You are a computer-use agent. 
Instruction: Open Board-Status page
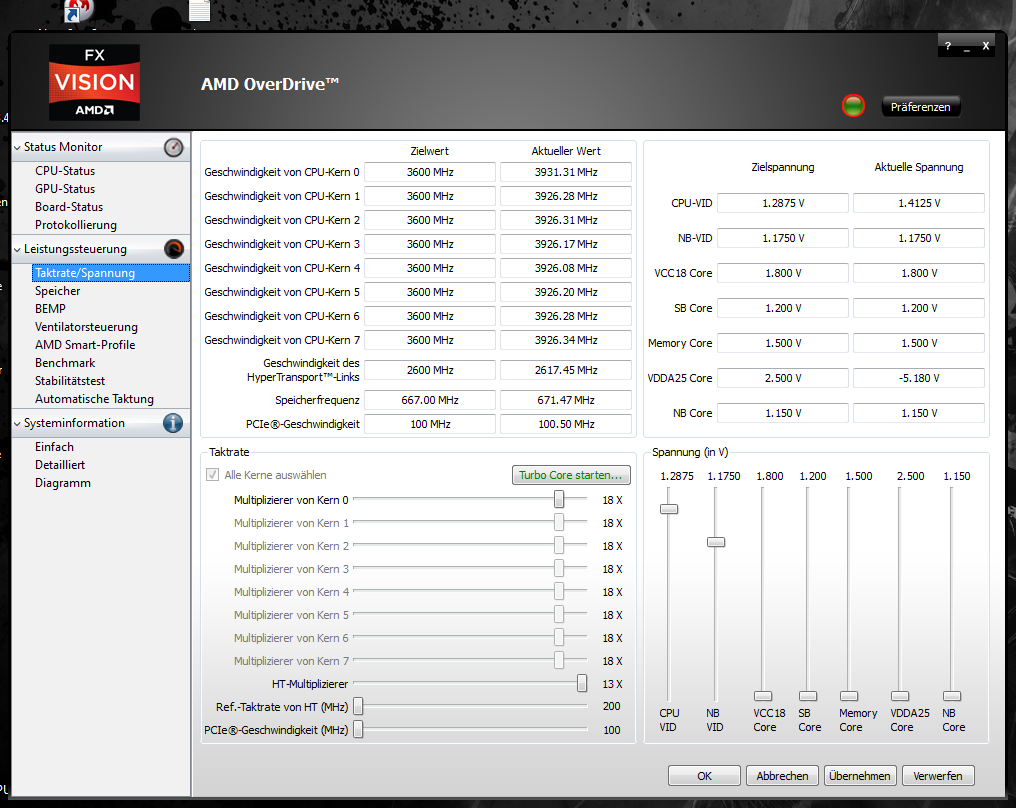tap(69, 207)
